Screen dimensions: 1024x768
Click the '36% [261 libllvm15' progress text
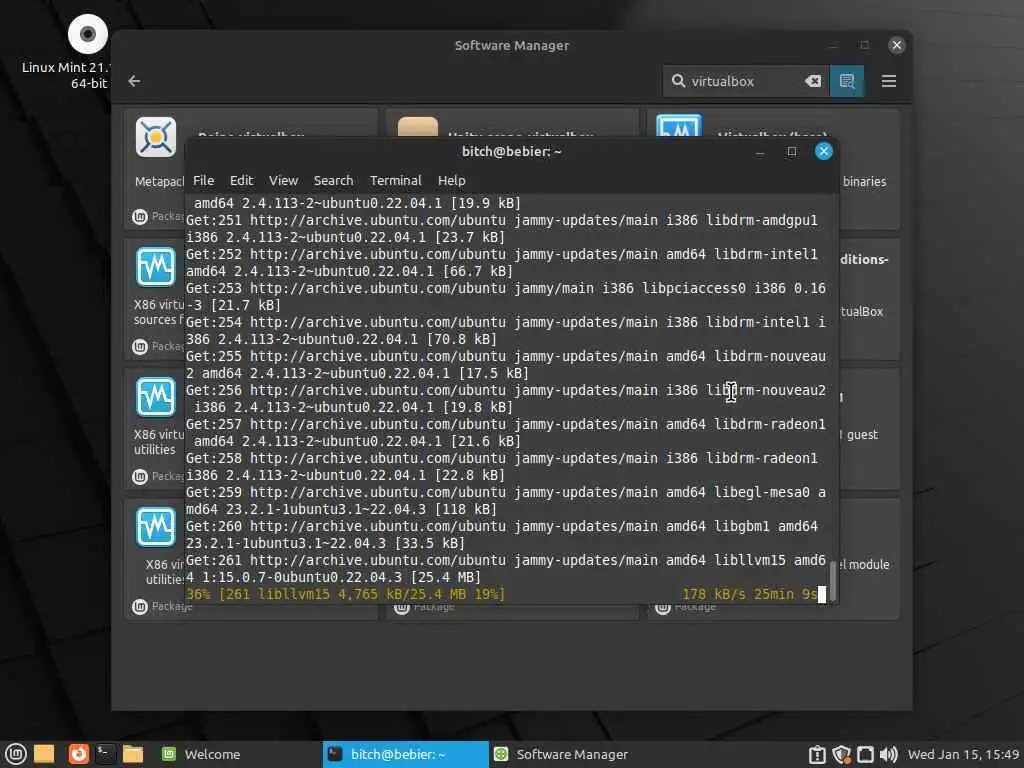[x=345, y=594]
